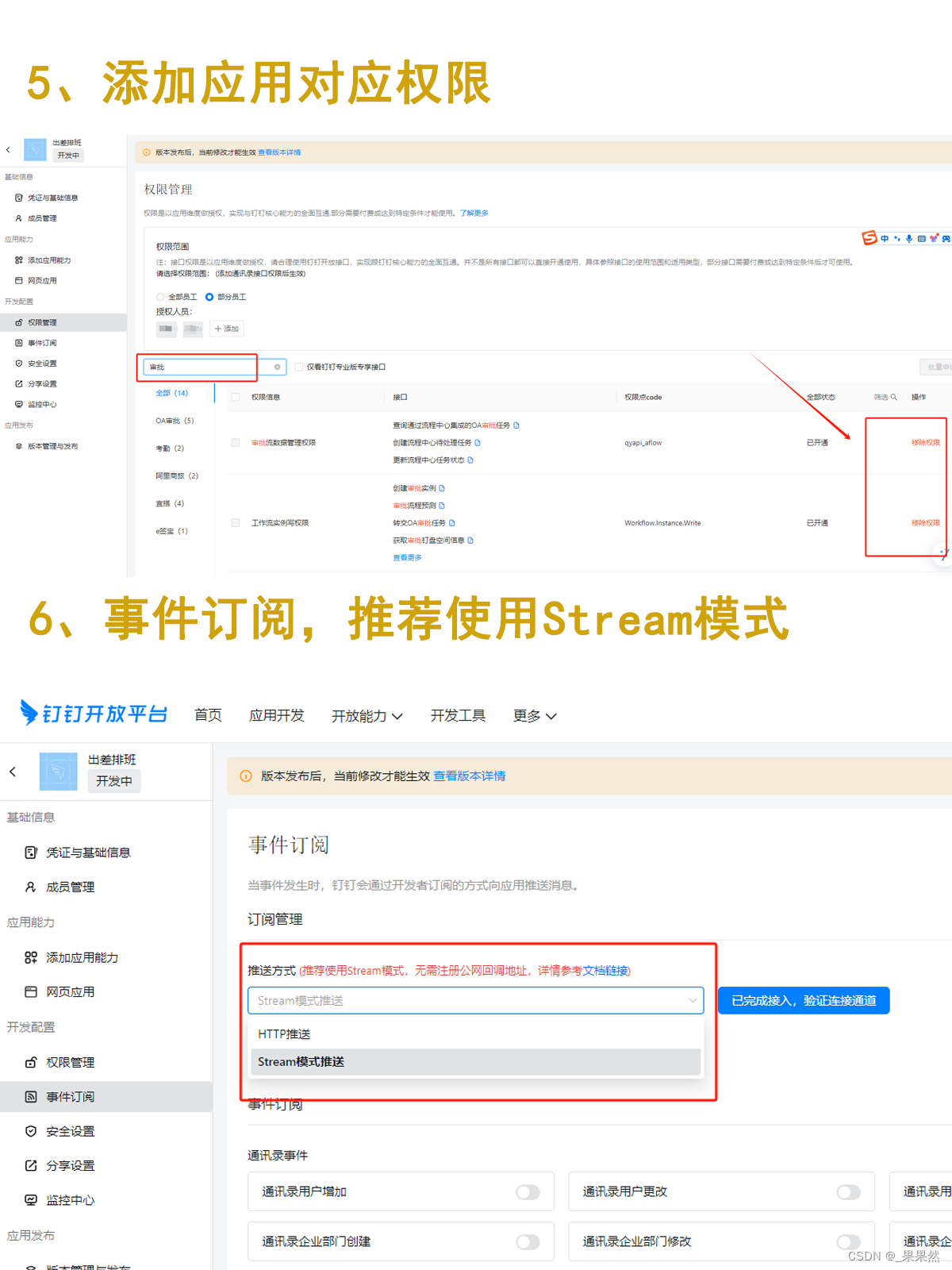Open the Stream模式推送 push mode dropdown
952x1270 pixels.
tap(476, 1001)
